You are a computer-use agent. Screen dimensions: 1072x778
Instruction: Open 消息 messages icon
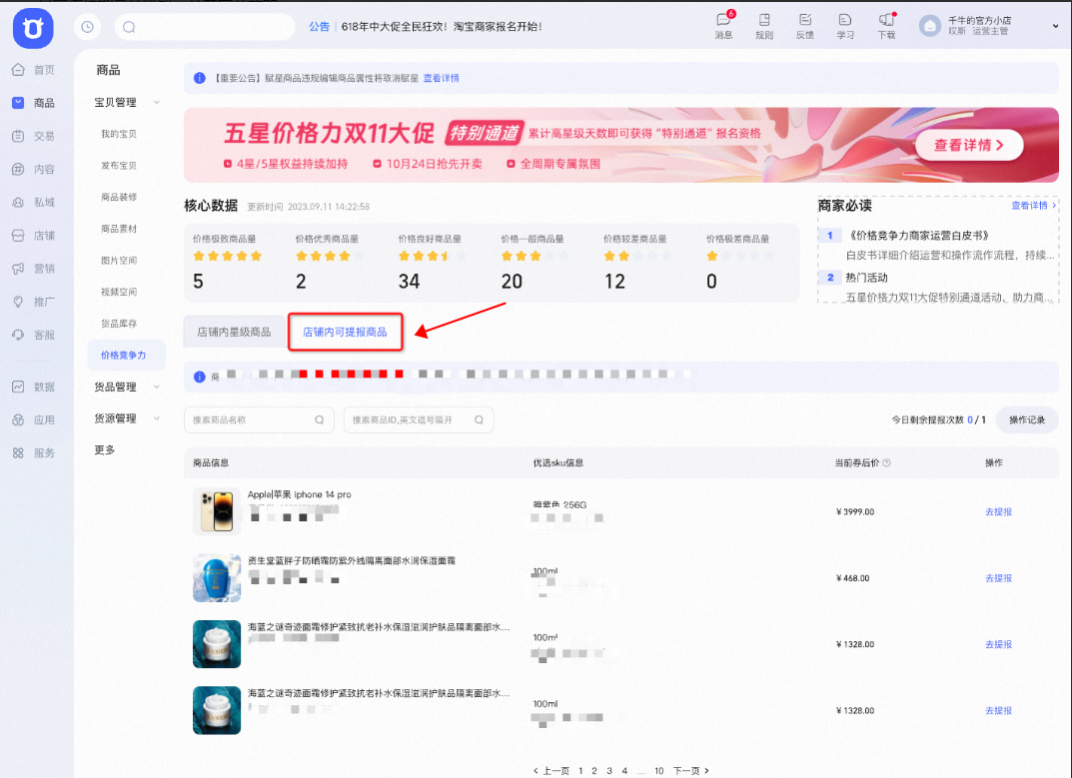(x=723, y=25)
